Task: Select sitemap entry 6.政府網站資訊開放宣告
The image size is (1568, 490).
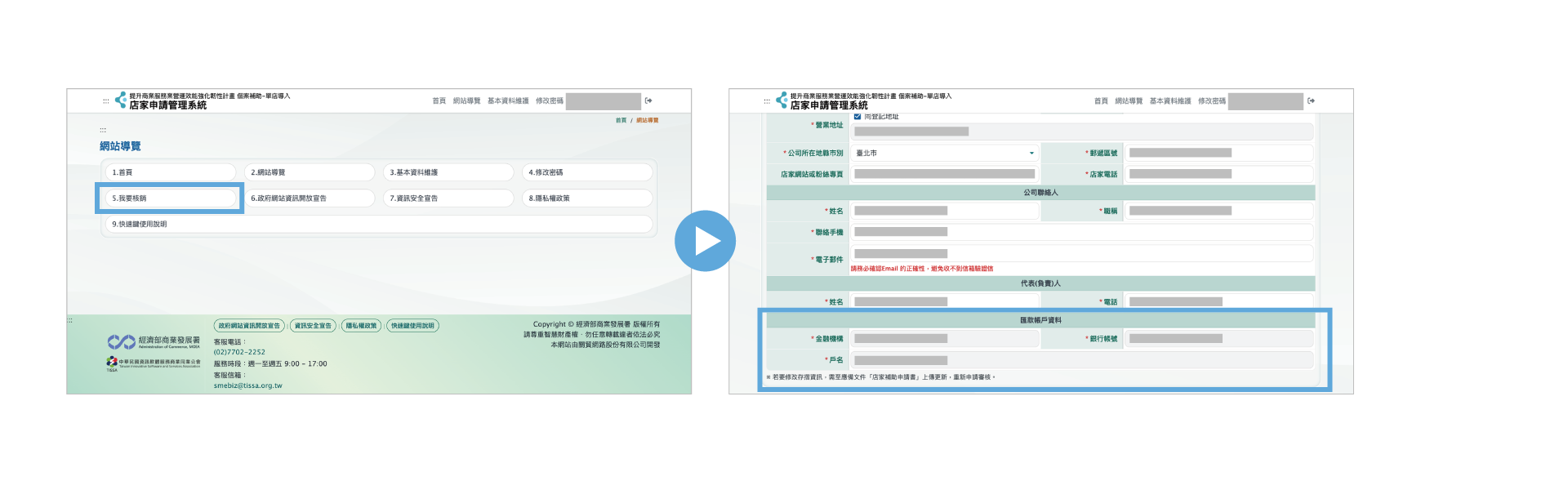Action: coord(310,198)
